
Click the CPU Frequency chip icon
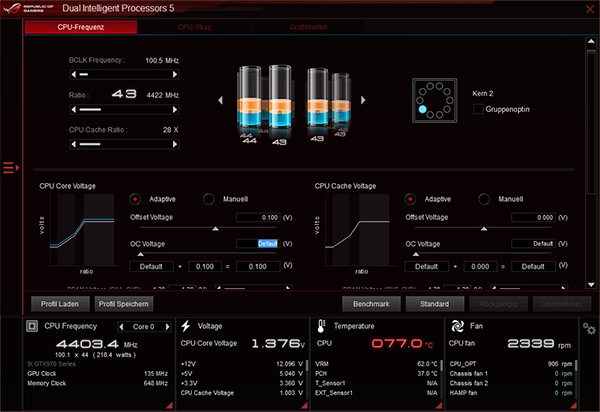click(x=32, y=326)
